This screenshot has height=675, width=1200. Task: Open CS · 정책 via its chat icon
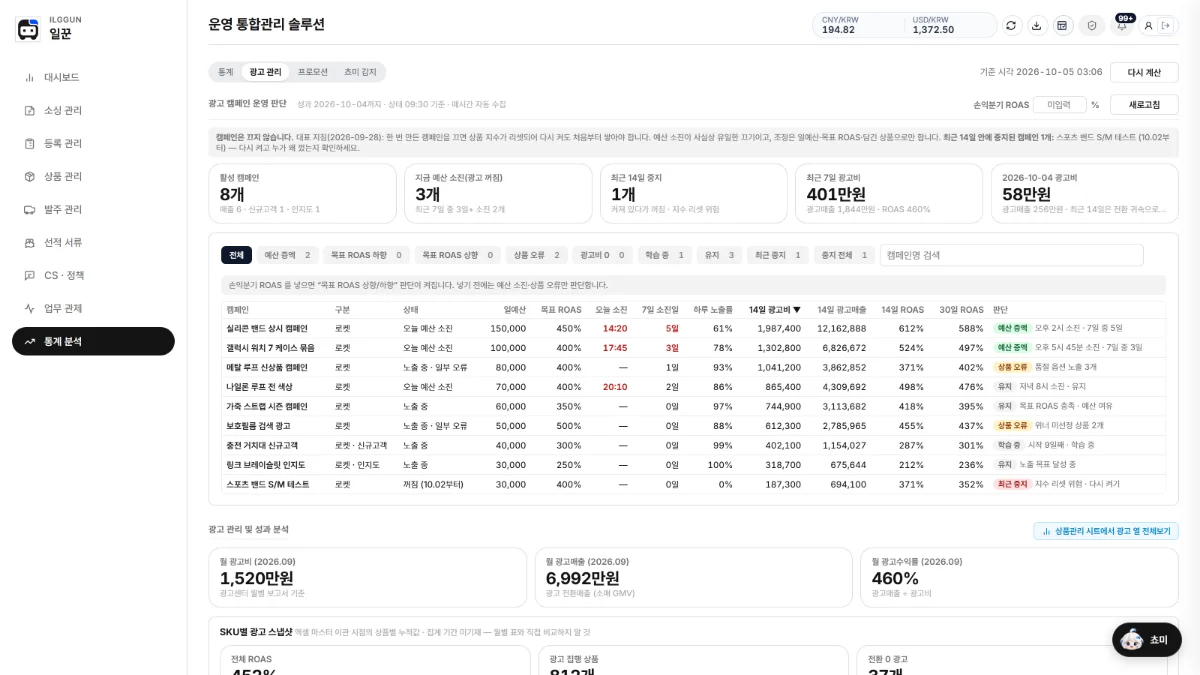pos(29,275)
